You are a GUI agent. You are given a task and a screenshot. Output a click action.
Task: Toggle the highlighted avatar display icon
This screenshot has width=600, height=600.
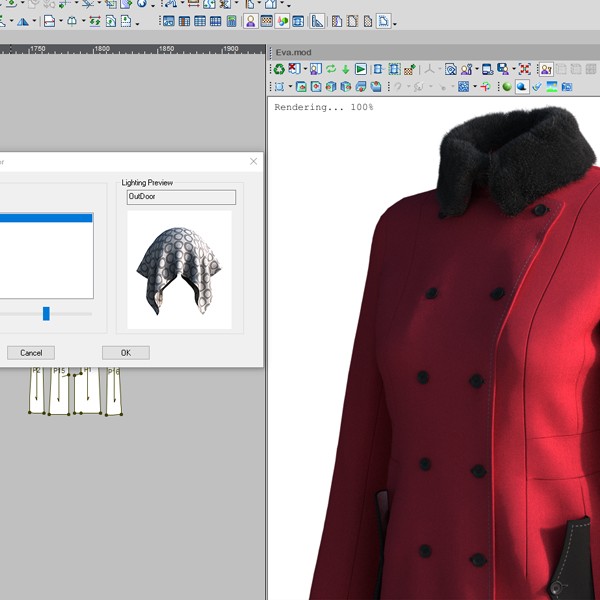[545, 69]
